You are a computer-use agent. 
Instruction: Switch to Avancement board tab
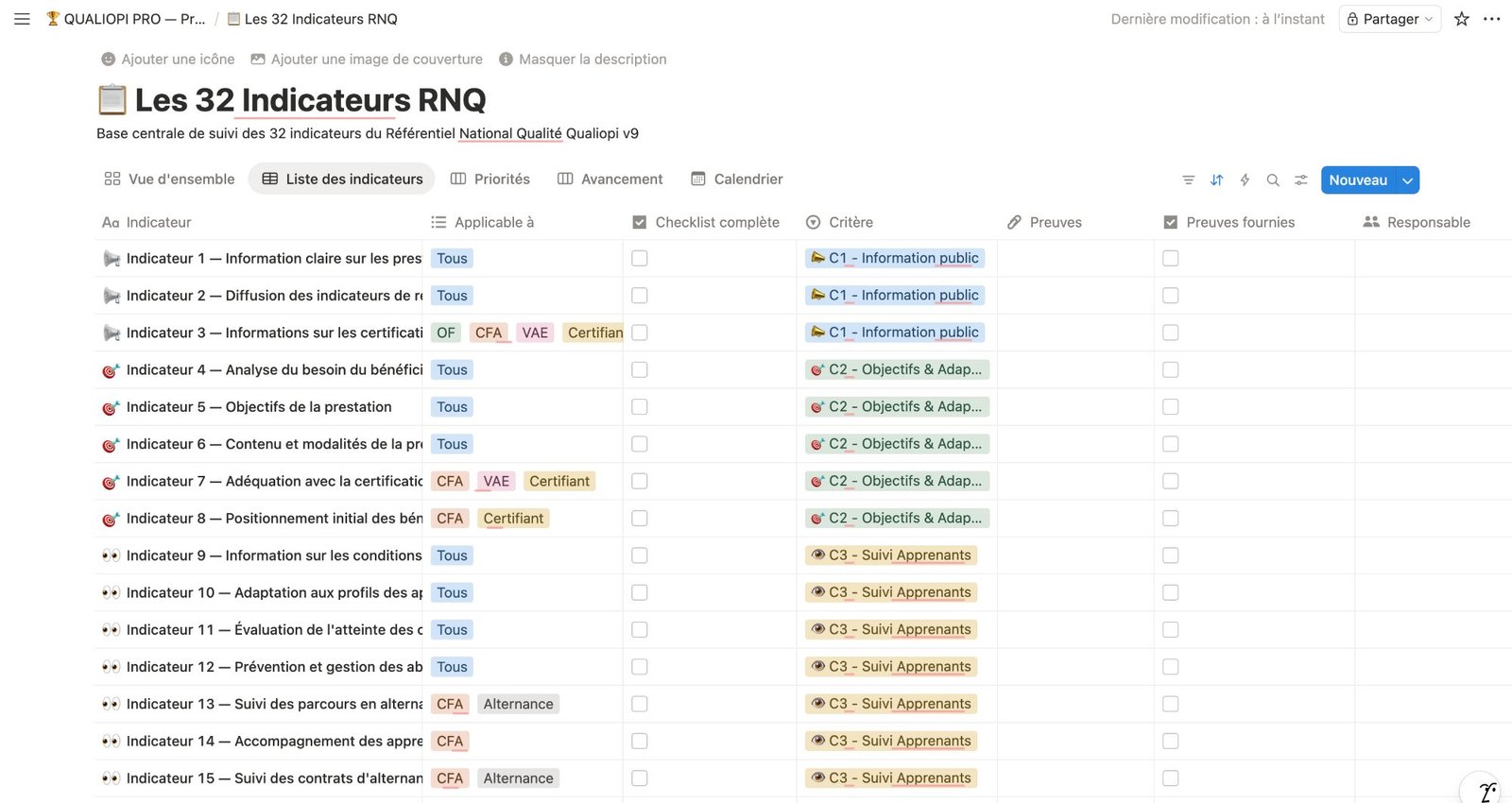(610, 179)
